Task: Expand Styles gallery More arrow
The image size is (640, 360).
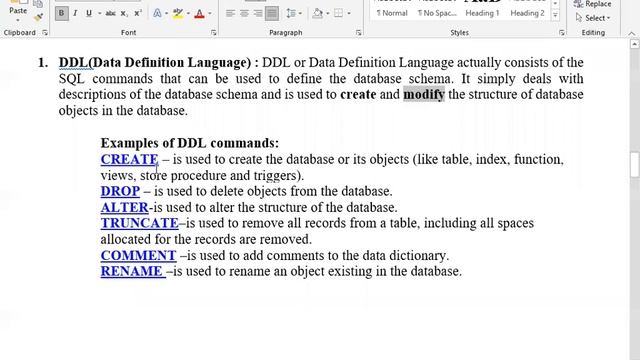Action: tap(555, 16)
